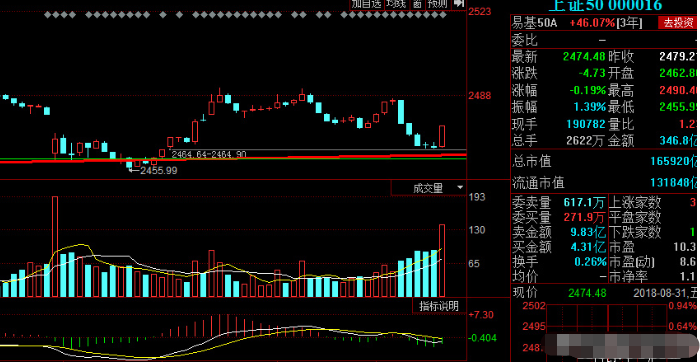Expand the 成交量 indicator dropdown
The height and width of the screenshot is (362, 700).
(428, 188)
